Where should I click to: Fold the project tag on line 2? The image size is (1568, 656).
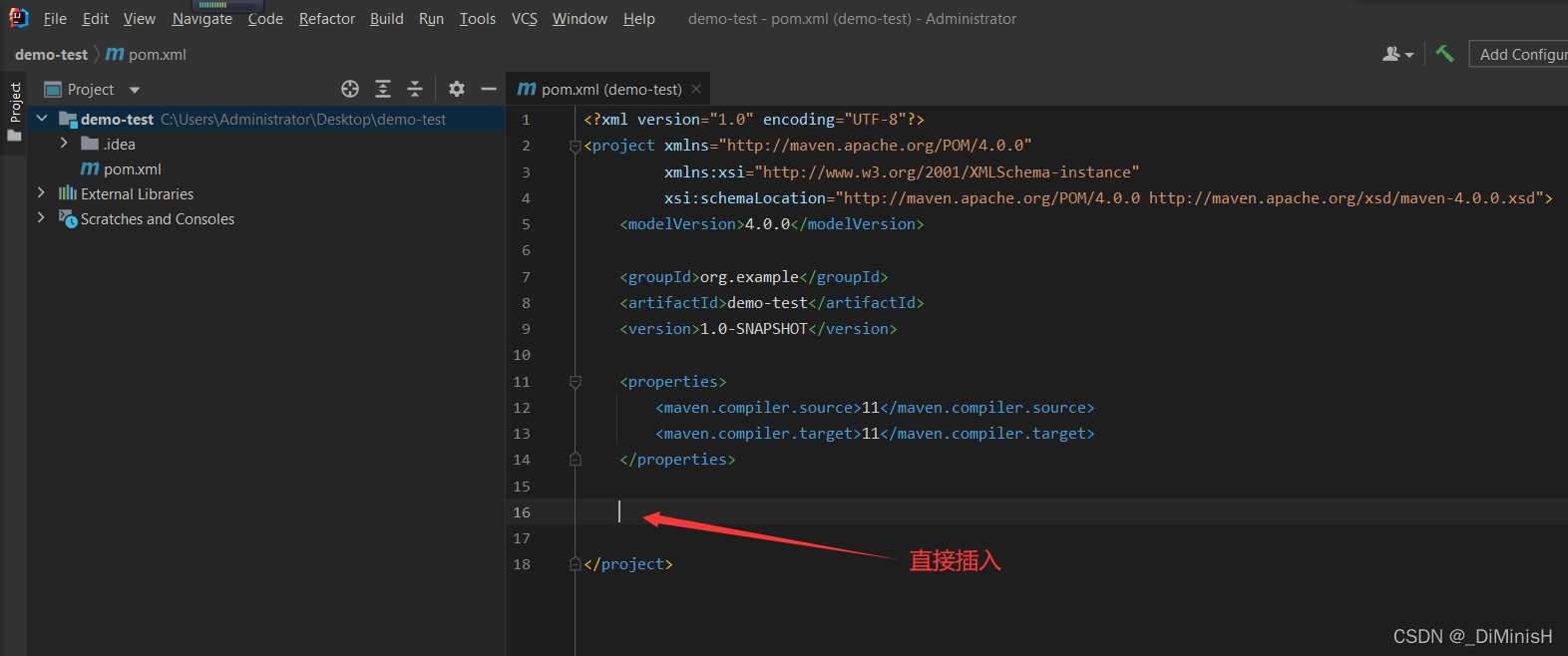click(x=576, y=146)
